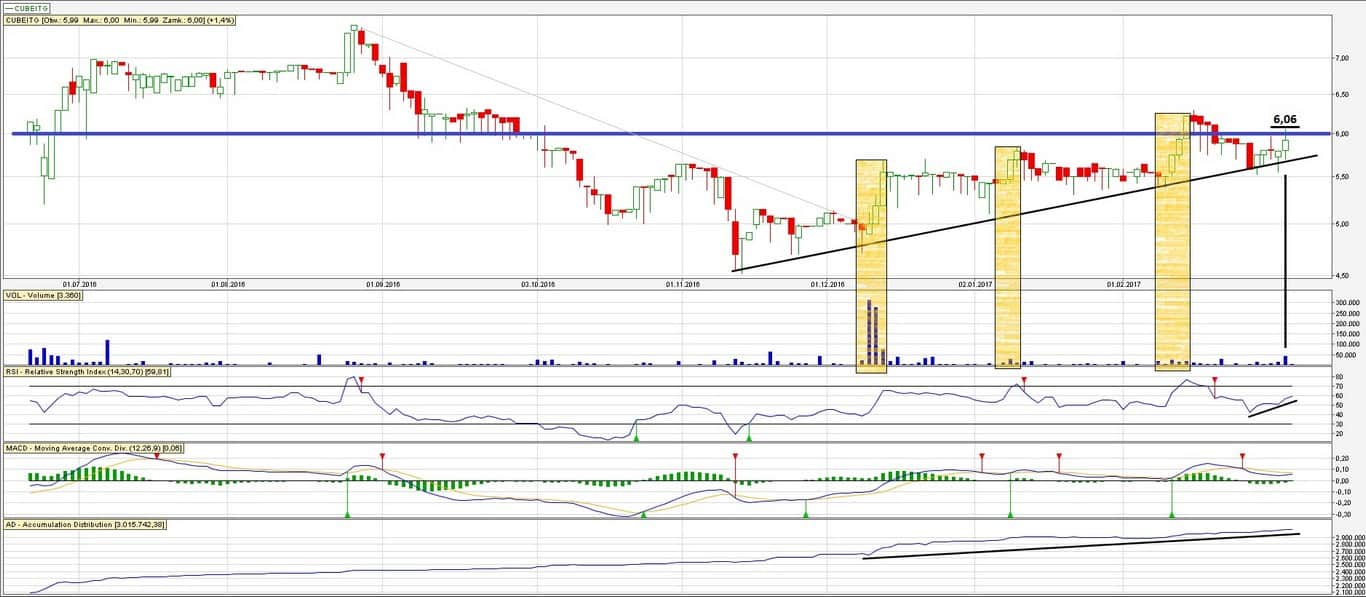Select the short black trendline on the RSI

1272,408
